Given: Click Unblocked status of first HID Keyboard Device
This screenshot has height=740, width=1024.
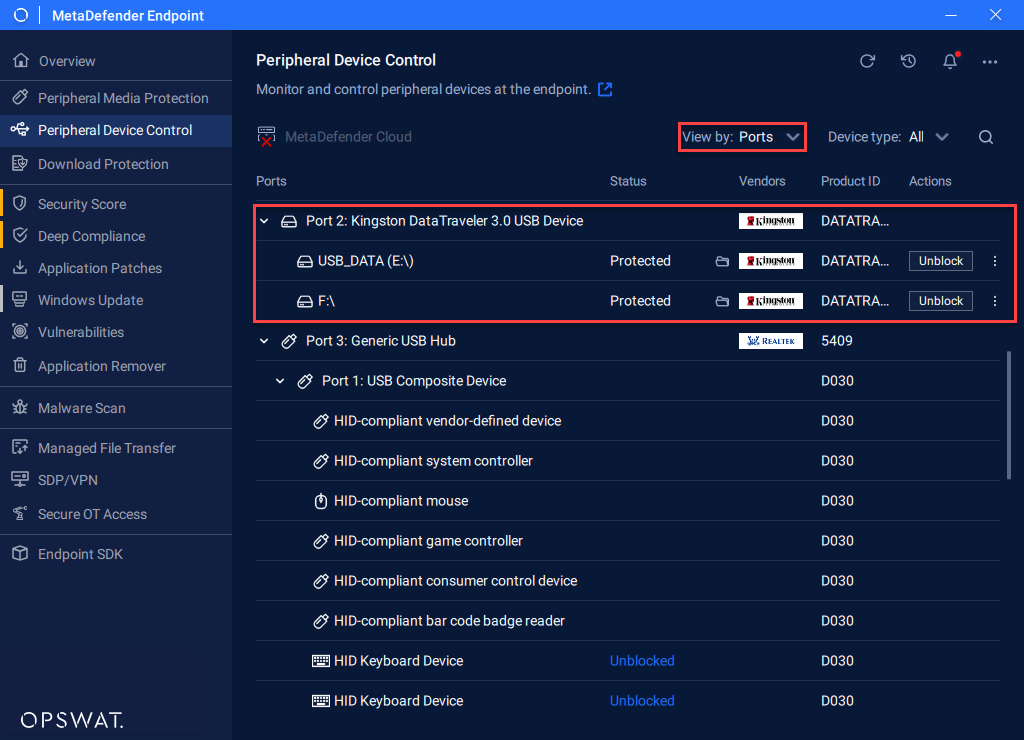Looking at the screenshot, I should [642, 661].
